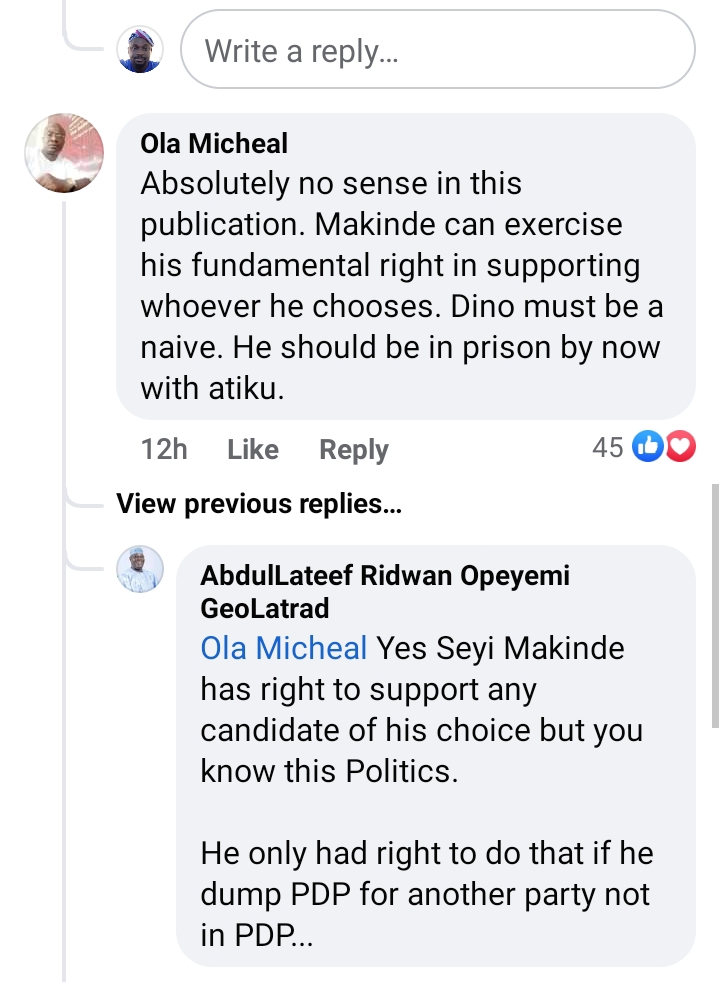Open Ola Micheal's profile picture

point(64,153)
